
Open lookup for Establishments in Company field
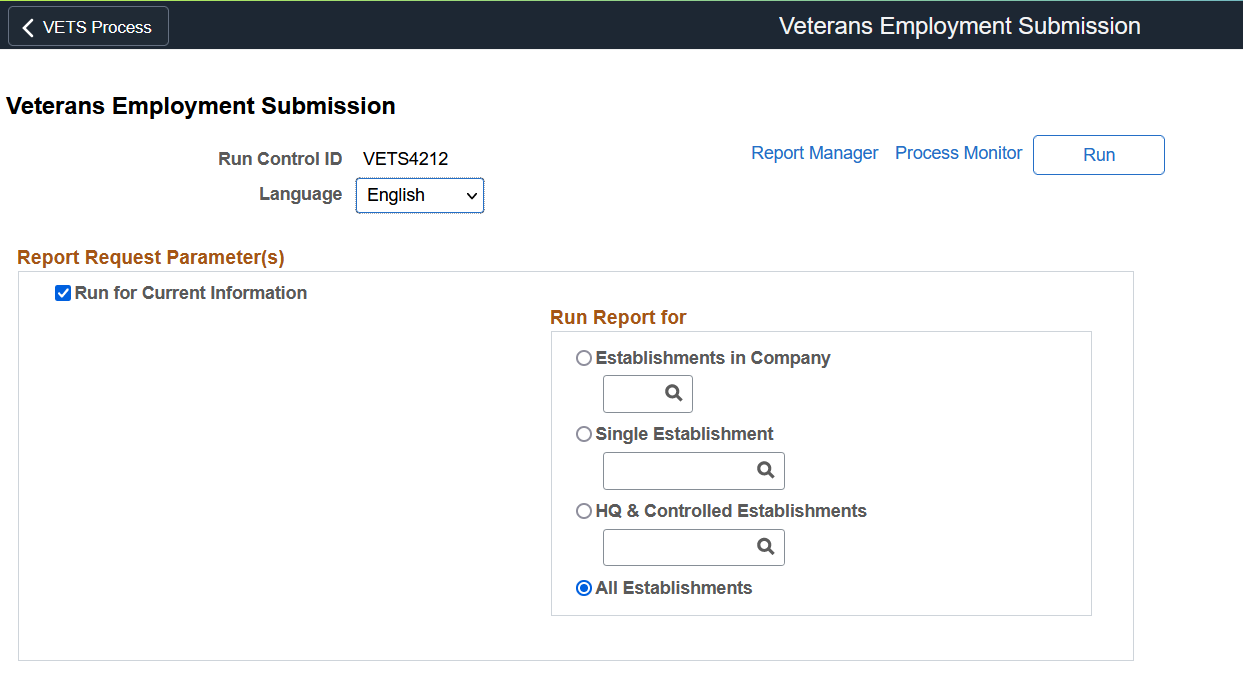(674, 394)
